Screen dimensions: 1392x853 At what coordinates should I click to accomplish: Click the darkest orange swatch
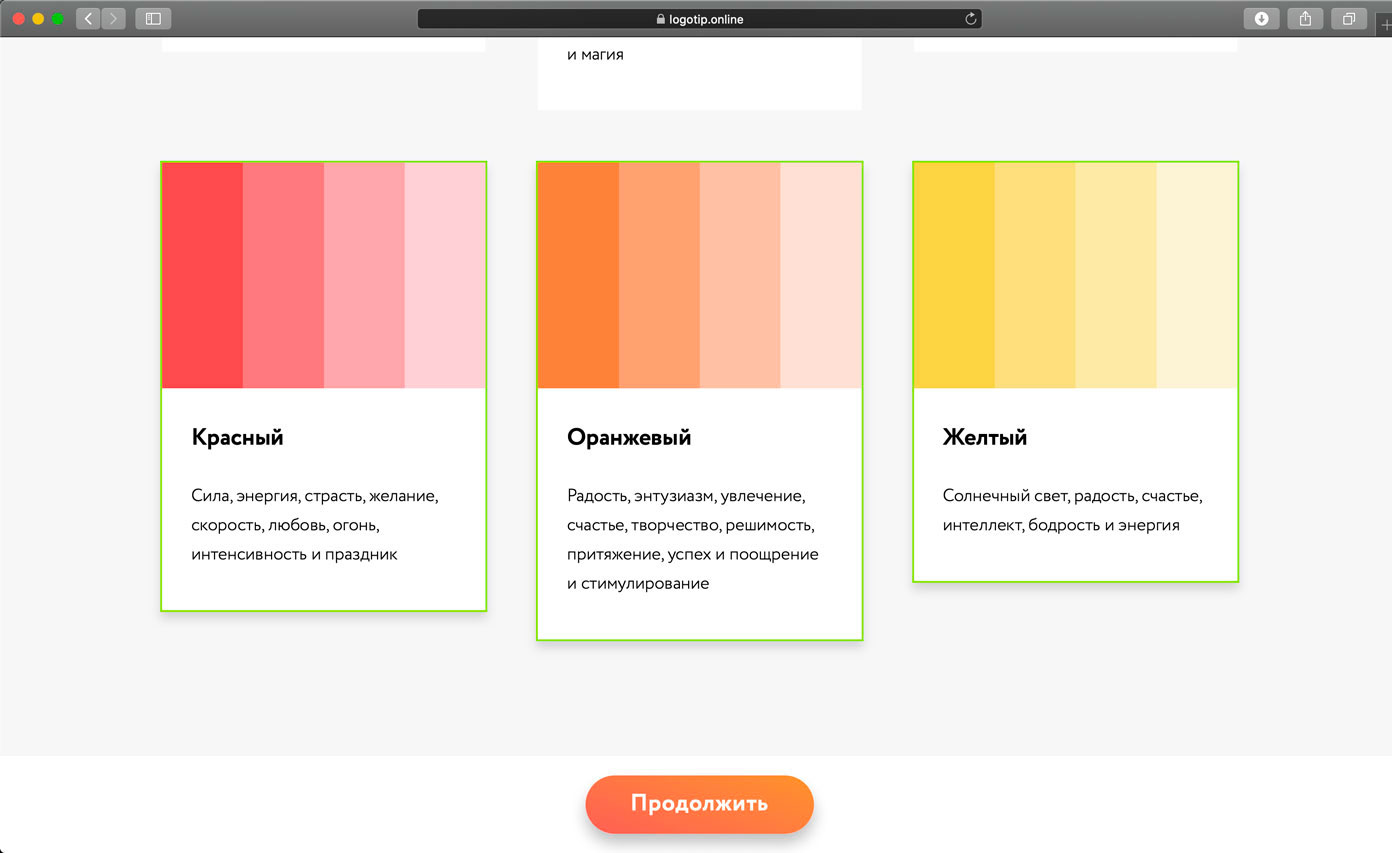pyautogui.click(x=578, y=275)
